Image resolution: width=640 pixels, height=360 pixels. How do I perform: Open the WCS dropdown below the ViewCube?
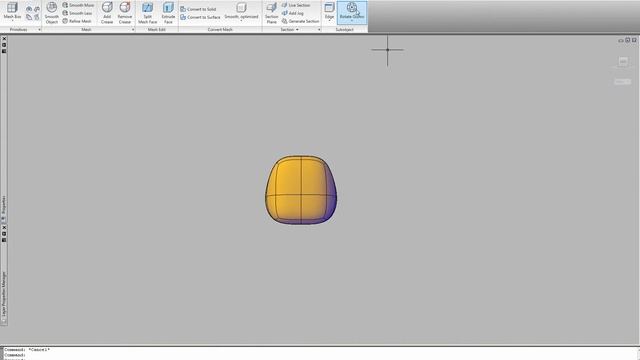click(x=622, y=82)
